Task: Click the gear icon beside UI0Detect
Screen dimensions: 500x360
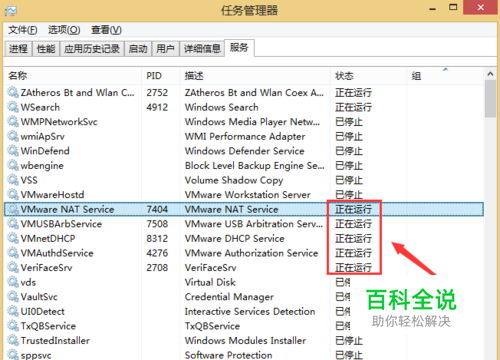Action: point(13,311)
